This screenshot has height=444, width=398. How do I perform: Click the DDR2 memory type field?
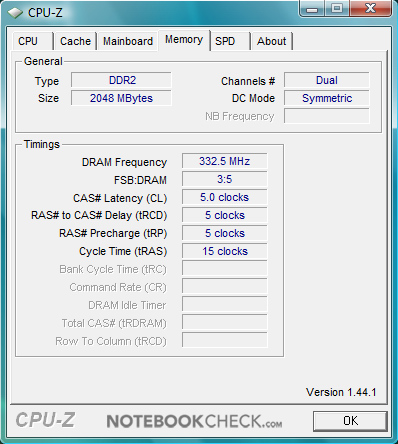click(x=121, y=80)
